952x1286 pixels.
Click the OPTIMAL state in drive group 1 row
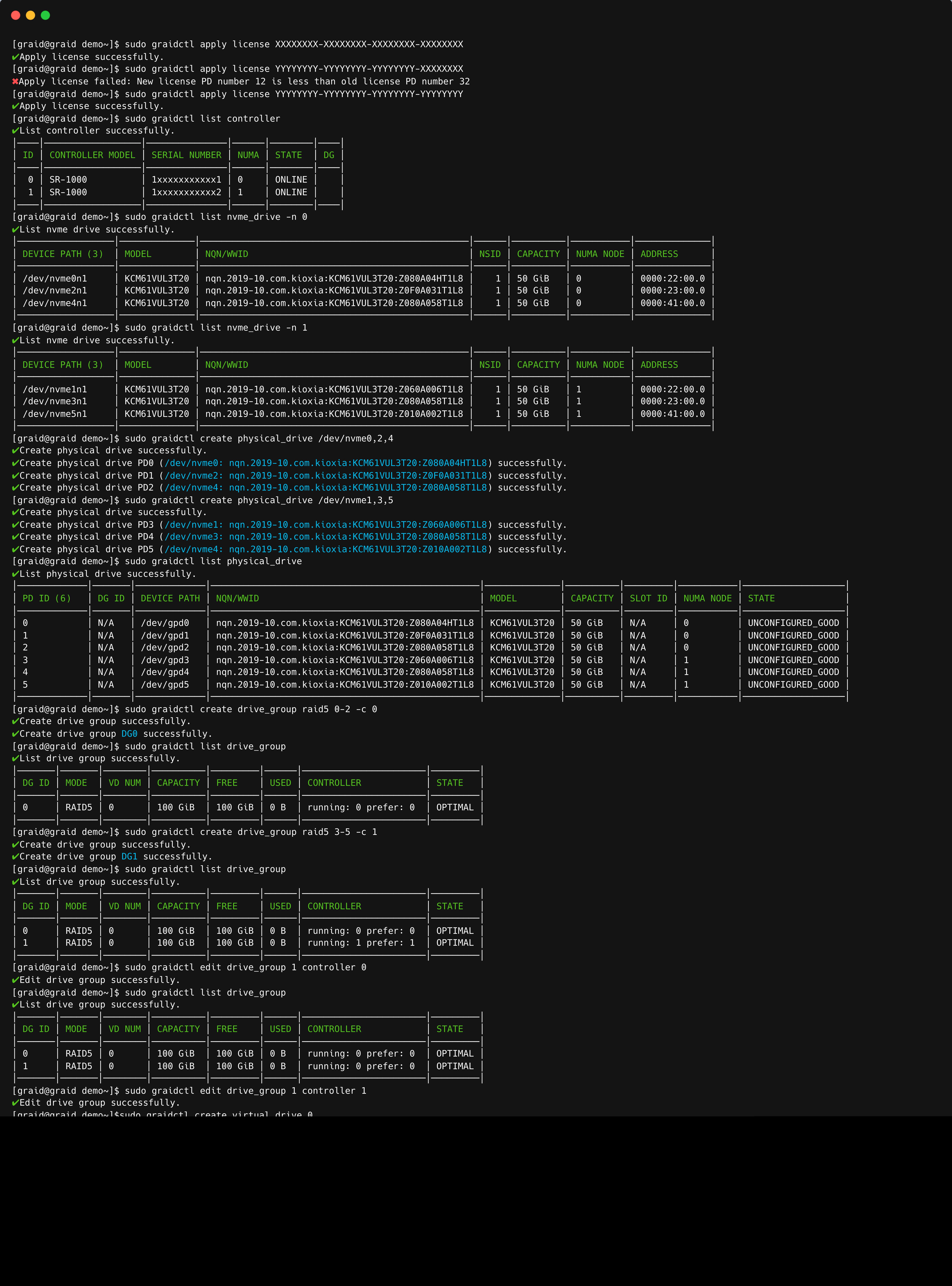click(455, 943)
